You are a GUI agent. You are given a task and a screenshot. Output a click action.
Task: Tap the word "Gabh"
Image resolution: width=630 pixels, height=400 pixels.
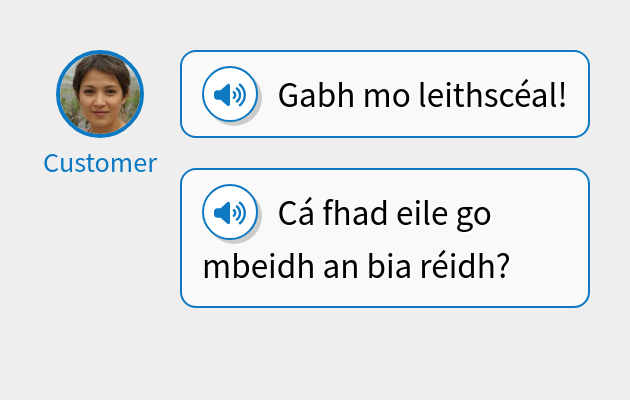click(309, 96)
